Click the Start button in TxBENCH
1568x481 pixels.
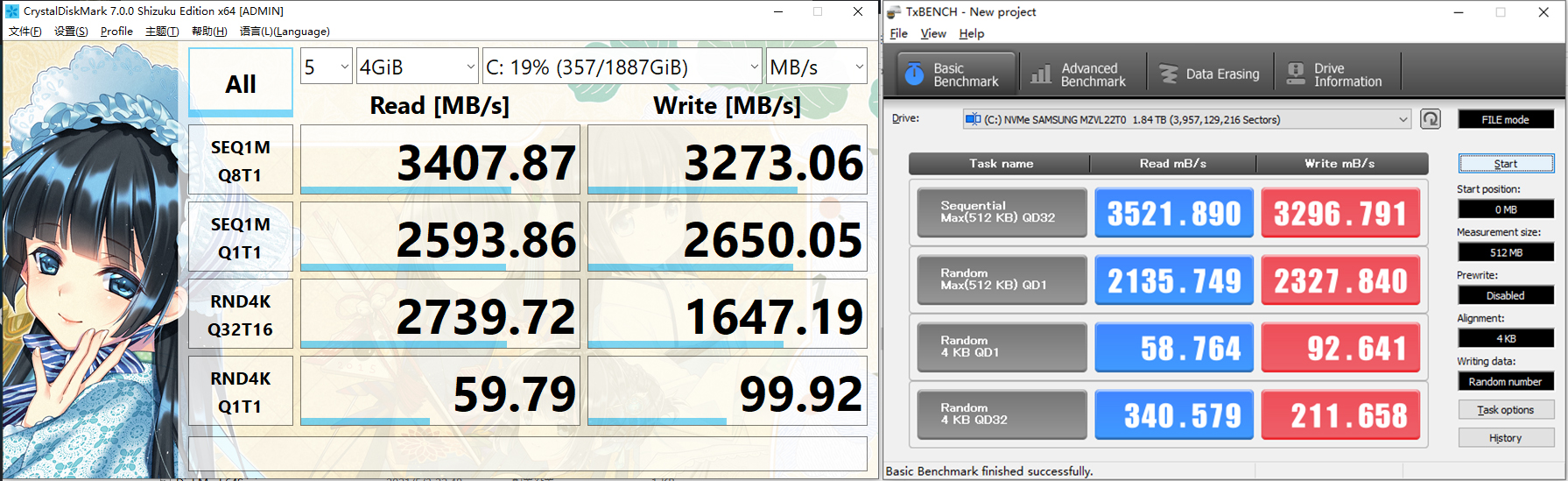[x=1506, y=164]
